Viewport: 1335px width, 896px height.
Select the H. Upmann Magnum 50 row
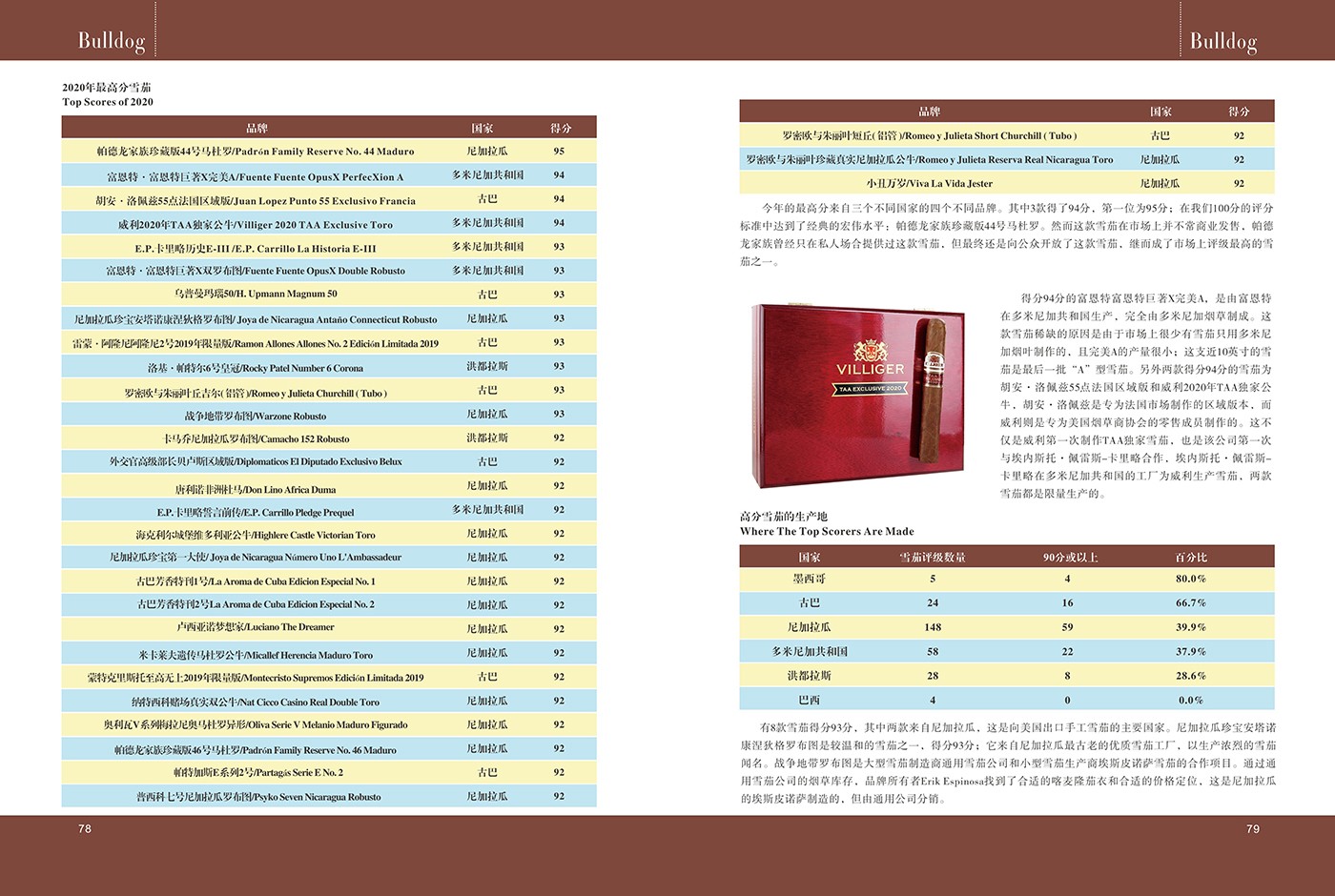click(329, 295)
